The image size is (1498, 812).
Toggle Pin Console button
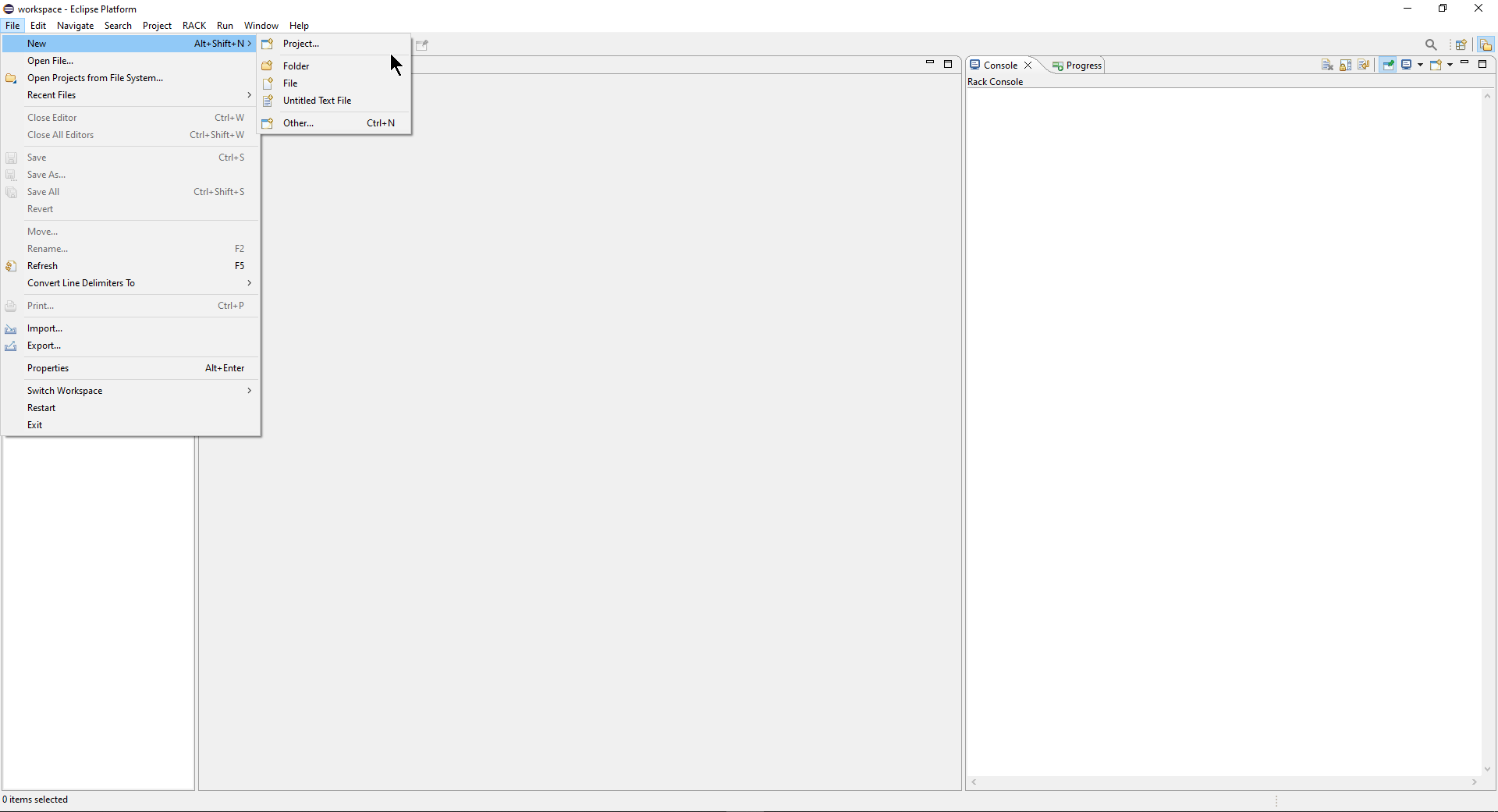coord(1389,66)
